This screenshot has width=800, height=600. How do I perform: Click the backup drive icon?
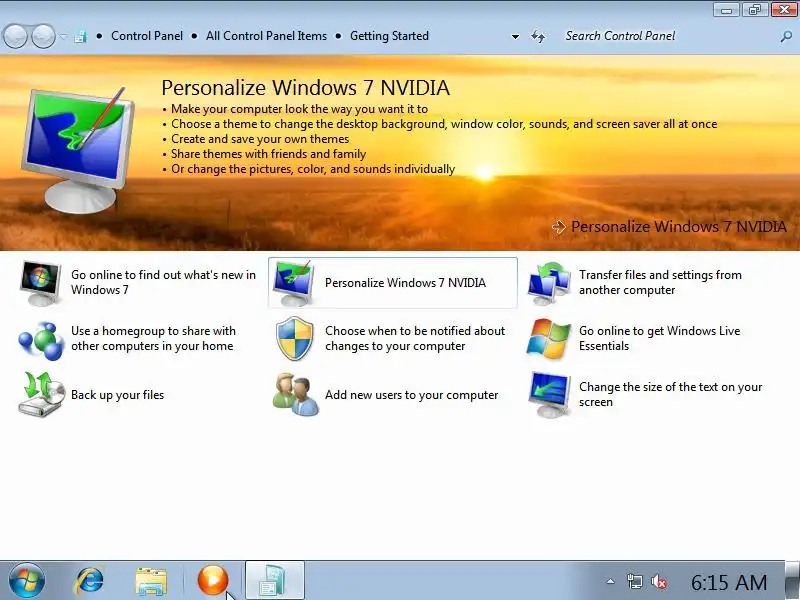click(x=41, y=394)
